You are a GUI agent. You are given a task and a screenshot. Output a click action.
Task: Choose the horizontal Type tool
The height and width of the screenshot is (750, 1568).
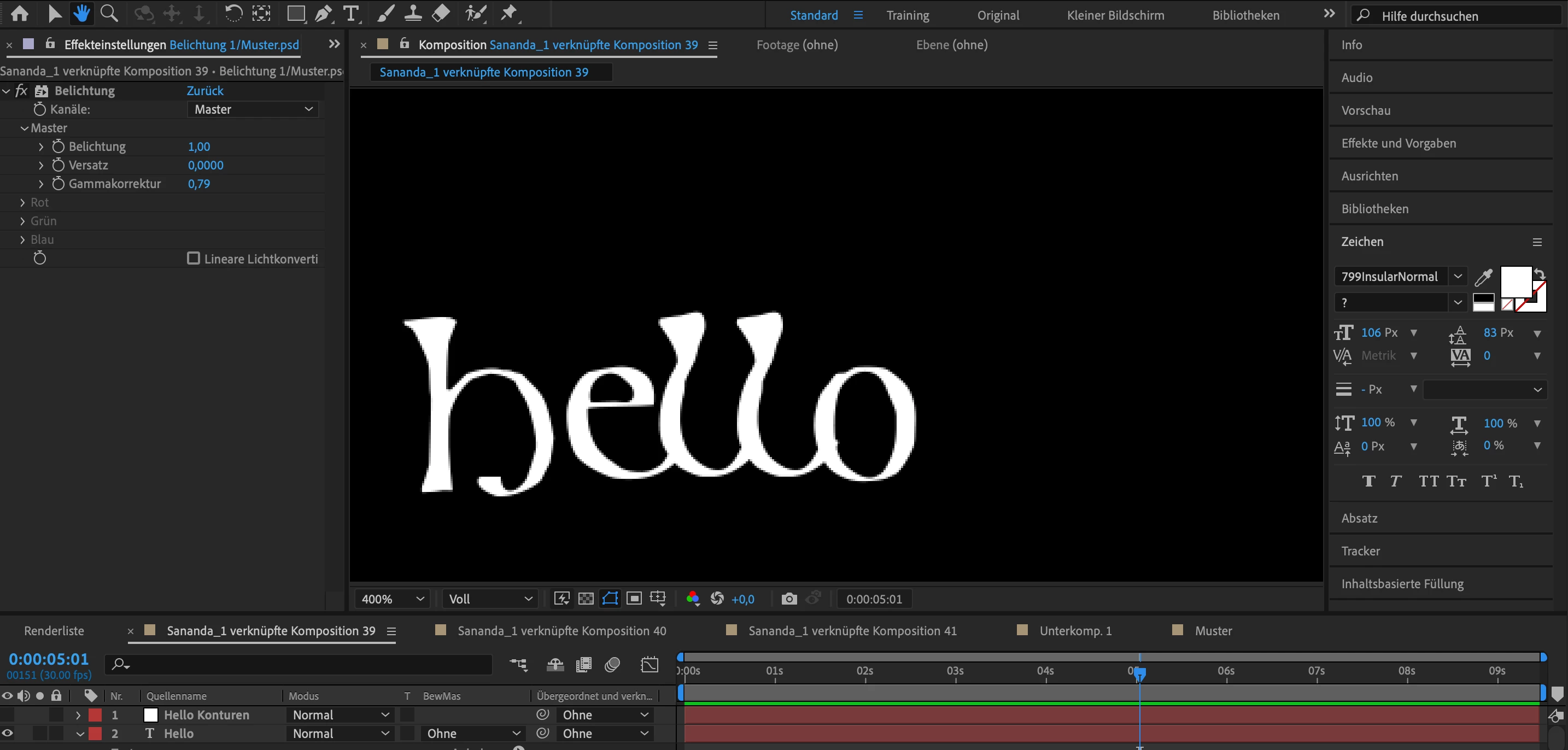coord(351,13)
